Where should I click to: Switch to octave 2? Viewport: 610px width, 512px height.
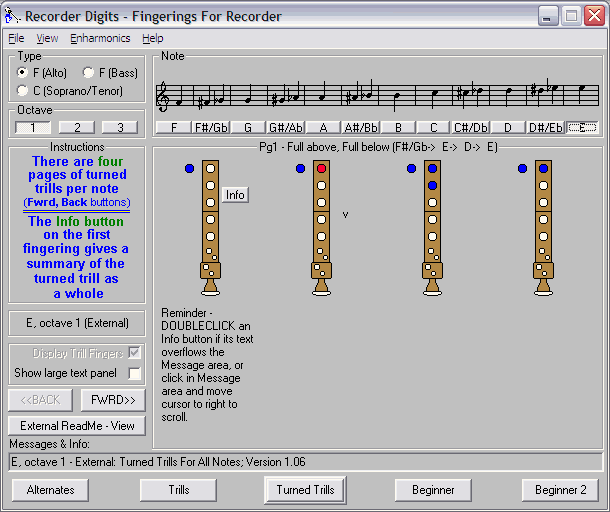(x=77, y=127)
